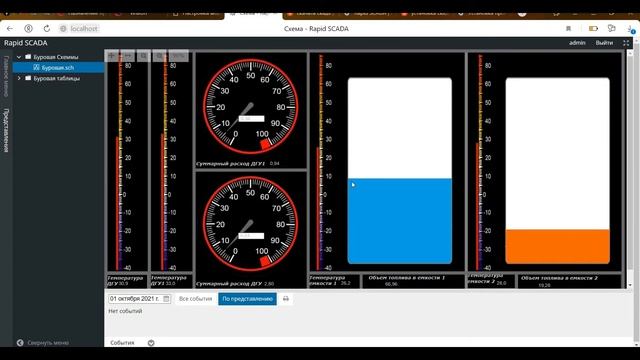Switch to the Главное меню side tab

[x=6, y=76]
